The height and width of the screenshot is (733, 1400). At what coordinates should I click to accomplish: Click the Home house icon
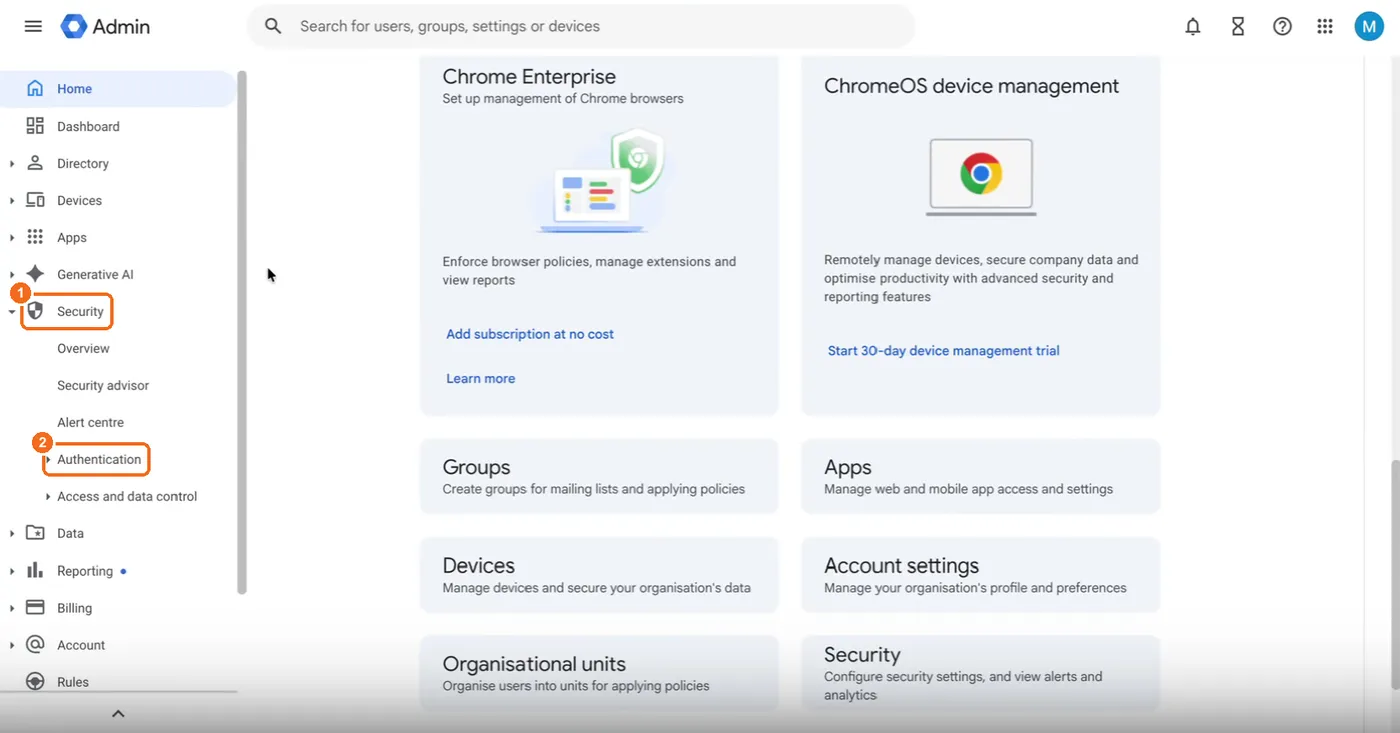[x=35, y=89]
